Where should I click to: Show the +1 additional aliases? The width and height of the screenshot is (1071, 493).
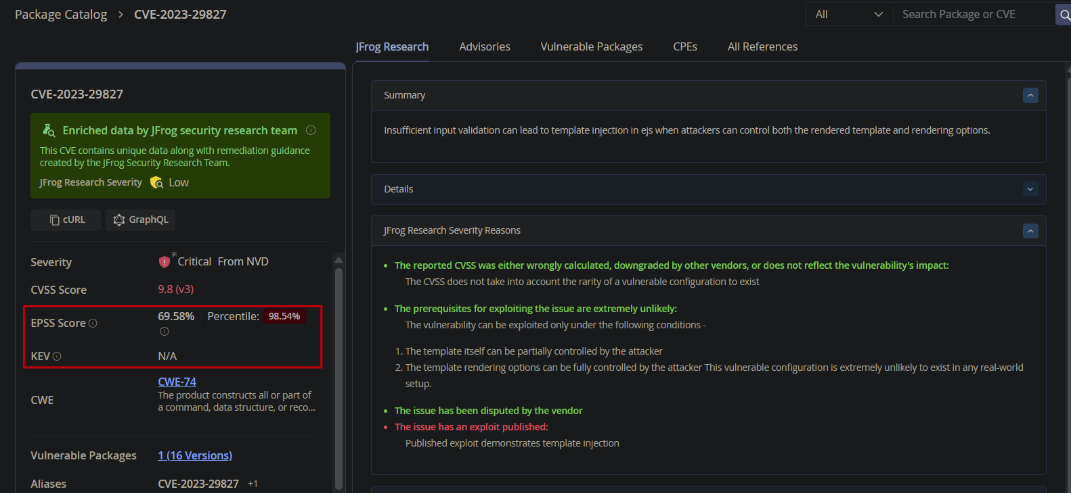tap(253, 484)
